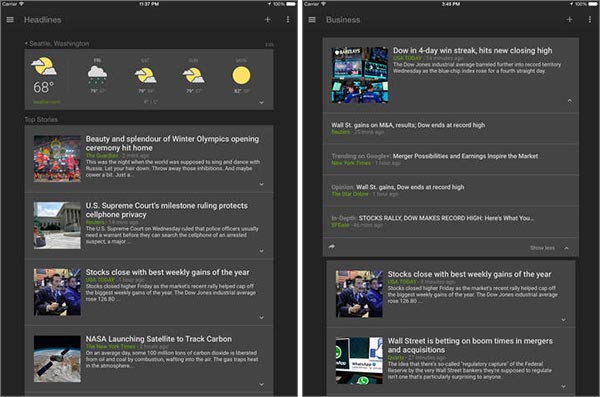Open the hamburger menu beside Headlines
This screenshot has width=600, height=397.
[10, 20]
